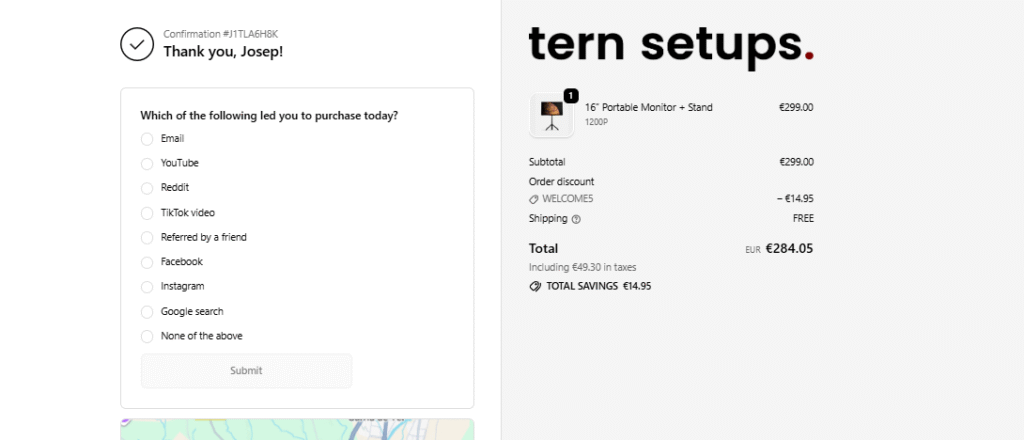Select the Reddit radio button

[x=147, y=188]
